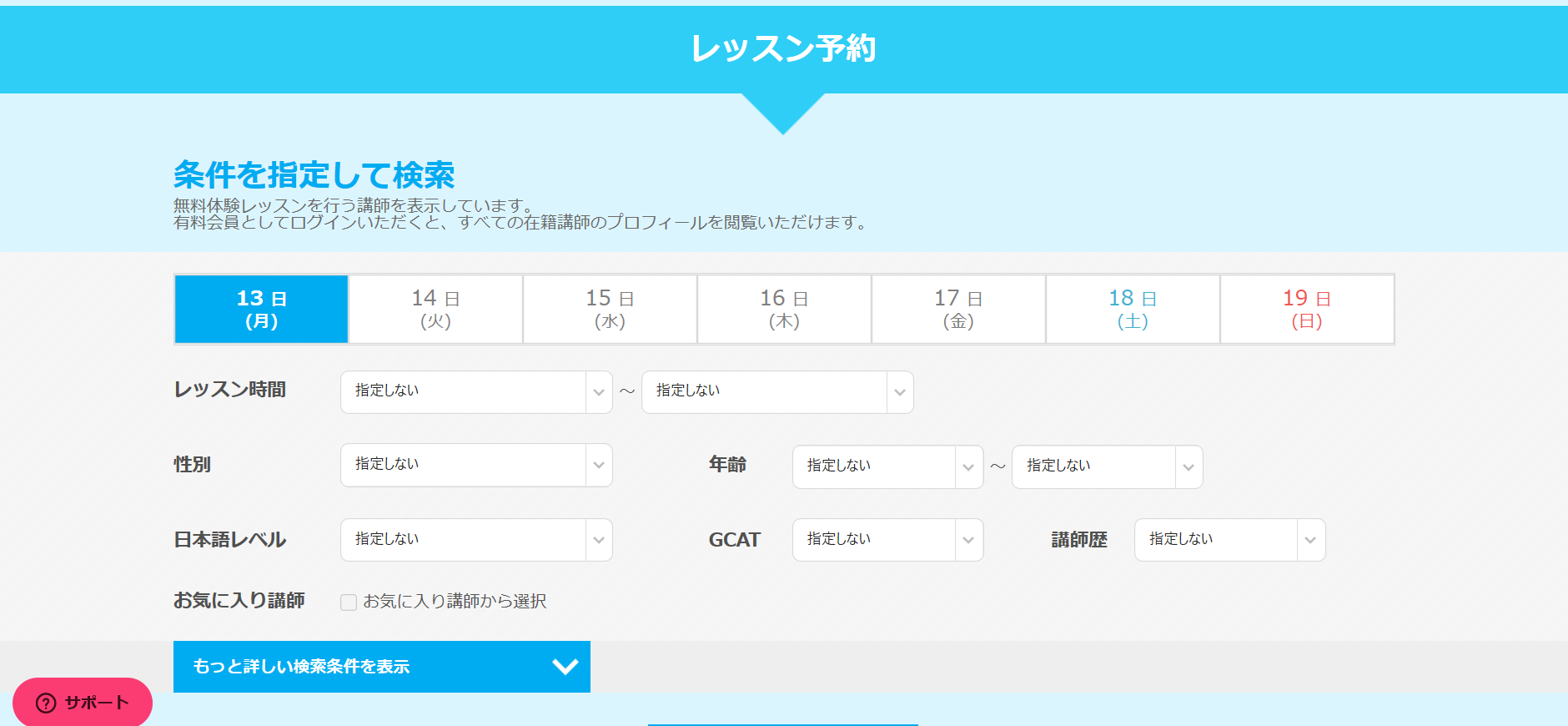Click the white chevron on detailed search bar
The height and width of the screenshot is (726, 1568).
[565, 666]
